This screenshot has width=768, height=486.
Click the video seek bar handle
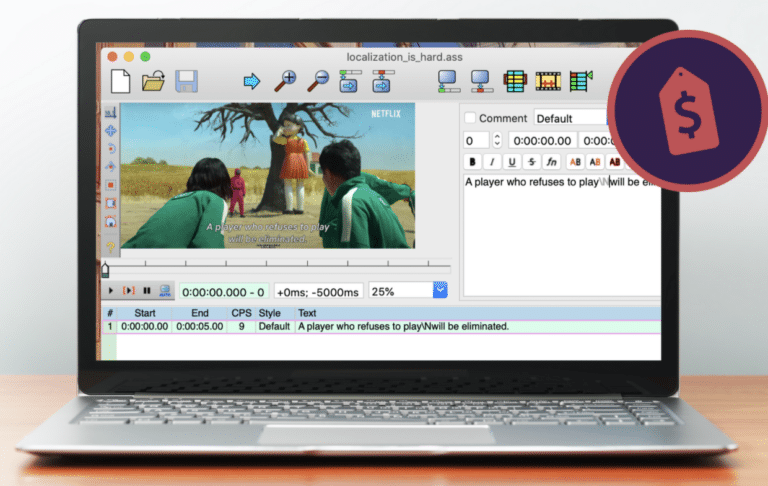pyautogui.click(x=105, y=269)
